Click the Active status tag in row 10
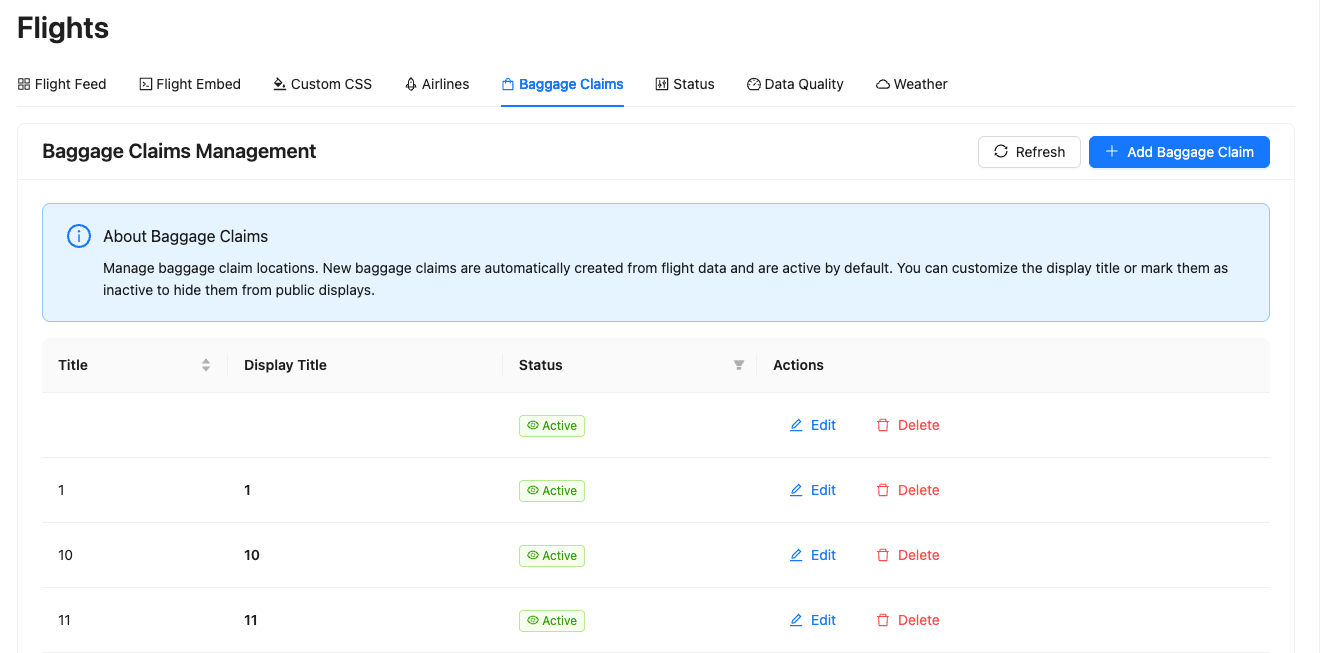This screenshot has height=653, width=1323. pyautogui.click(x=551, y=556)
